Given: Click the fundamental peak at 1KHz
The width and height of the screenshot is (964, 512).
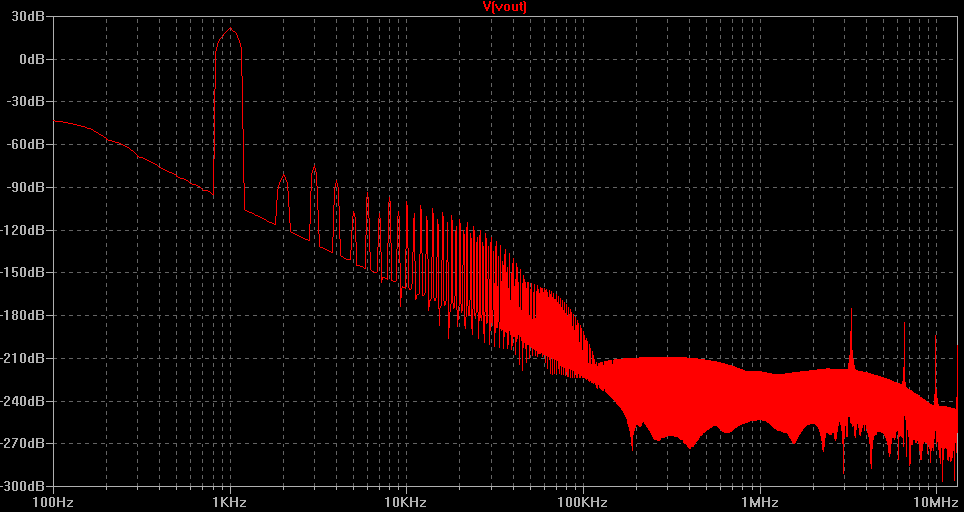Looking at the screenshot, I should [x=230, y=28].
